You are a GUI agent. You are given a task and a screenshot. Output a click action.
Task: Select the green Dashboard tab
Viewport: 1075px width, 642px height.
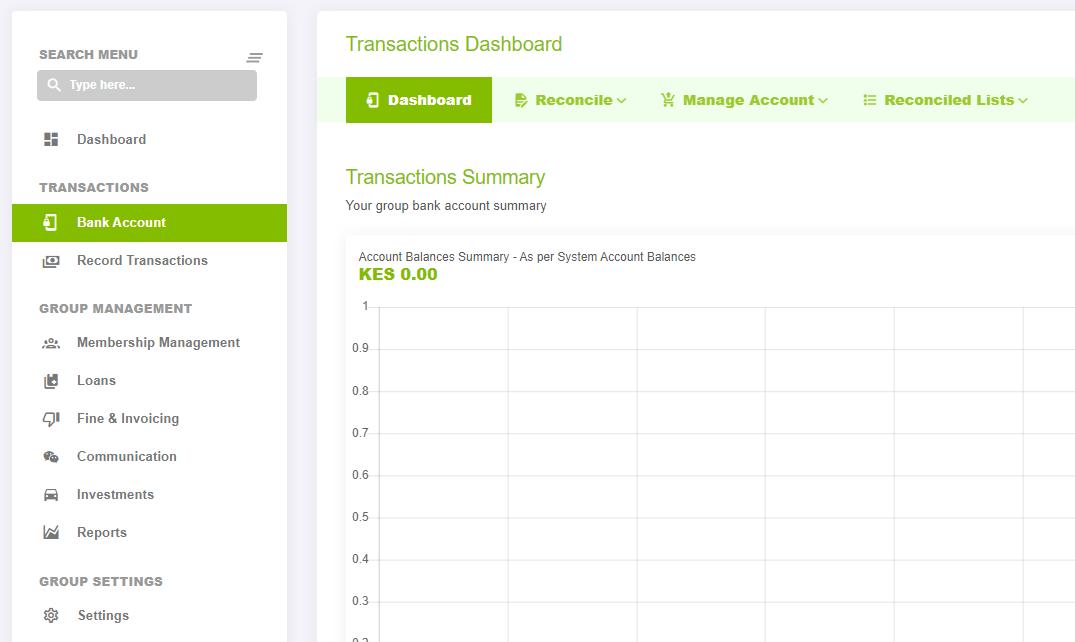coord(419,100)
